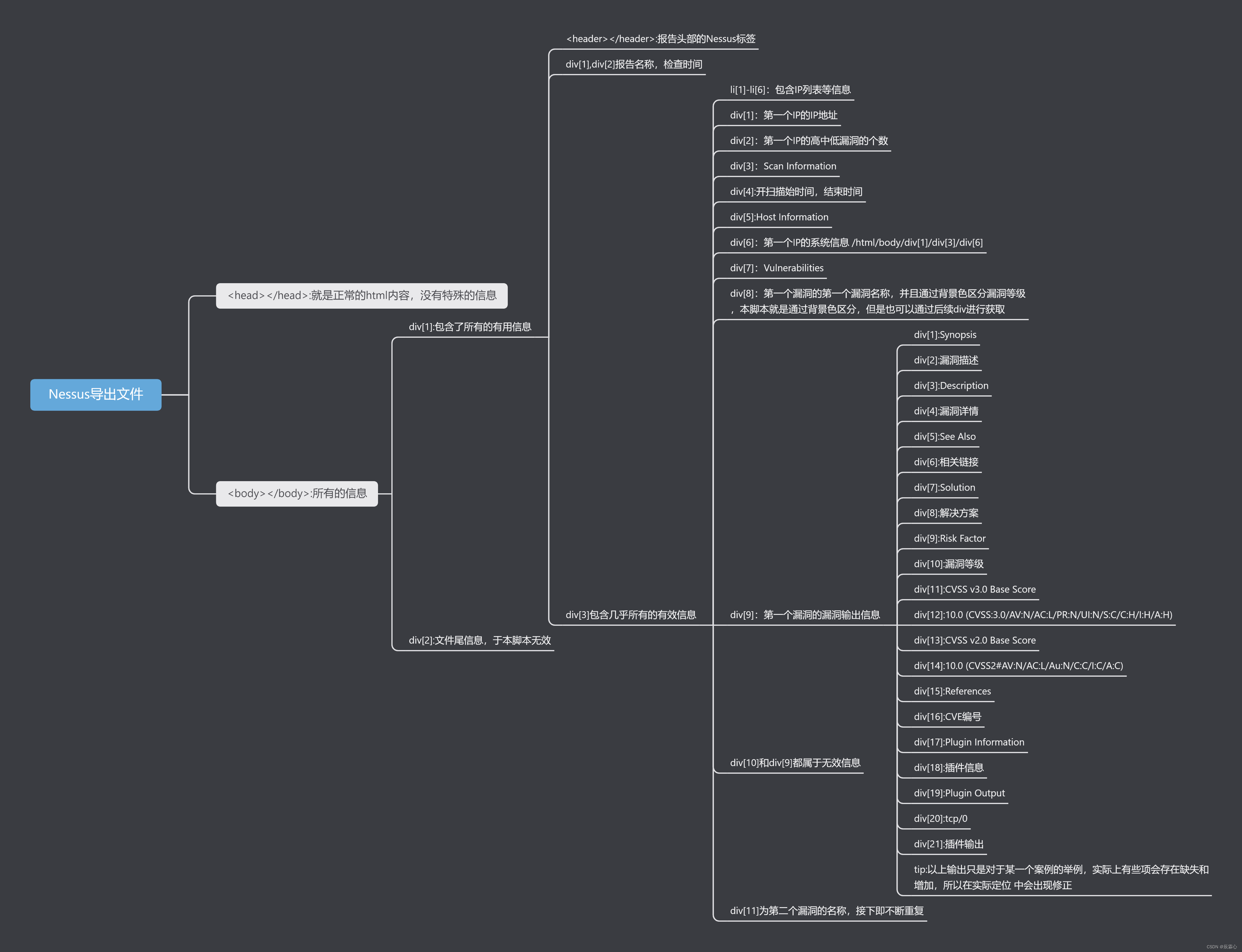Viewport: 1242px width, 952px height.
Task: Click div[11]:CVSS v3.0 Base Score node
Action: [974, 590]
